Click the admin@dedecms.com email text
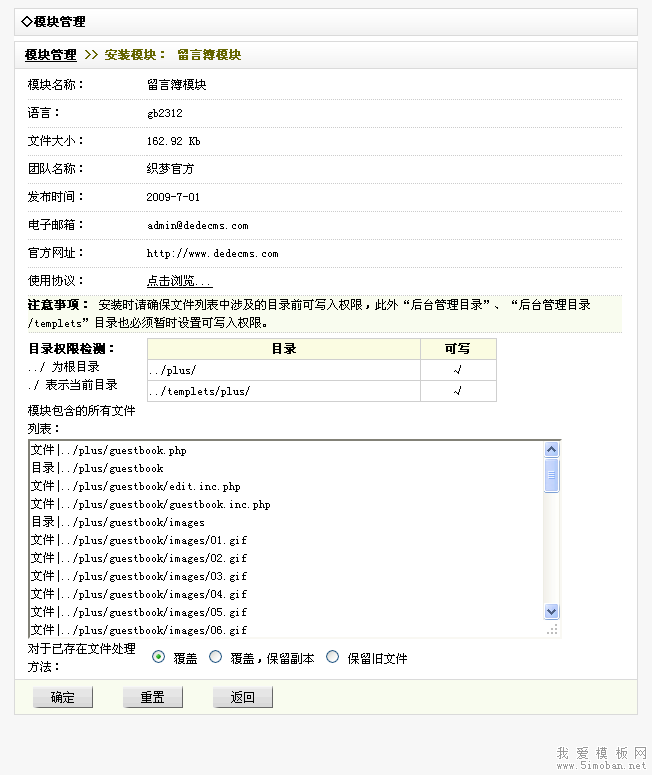The height and width of the screenshot is (775, 652). point(197,226)
